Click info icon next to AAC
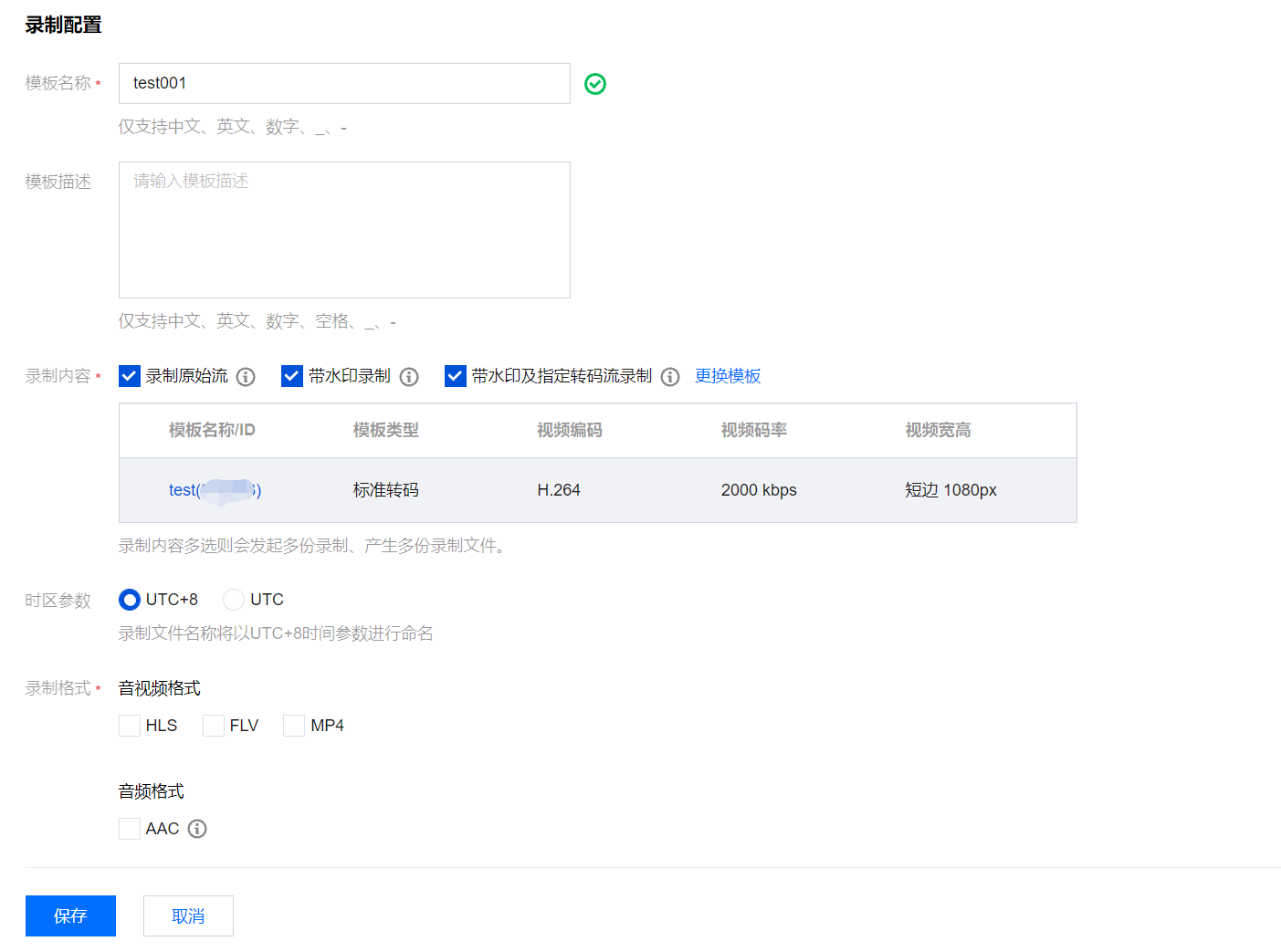 (197, 829)
